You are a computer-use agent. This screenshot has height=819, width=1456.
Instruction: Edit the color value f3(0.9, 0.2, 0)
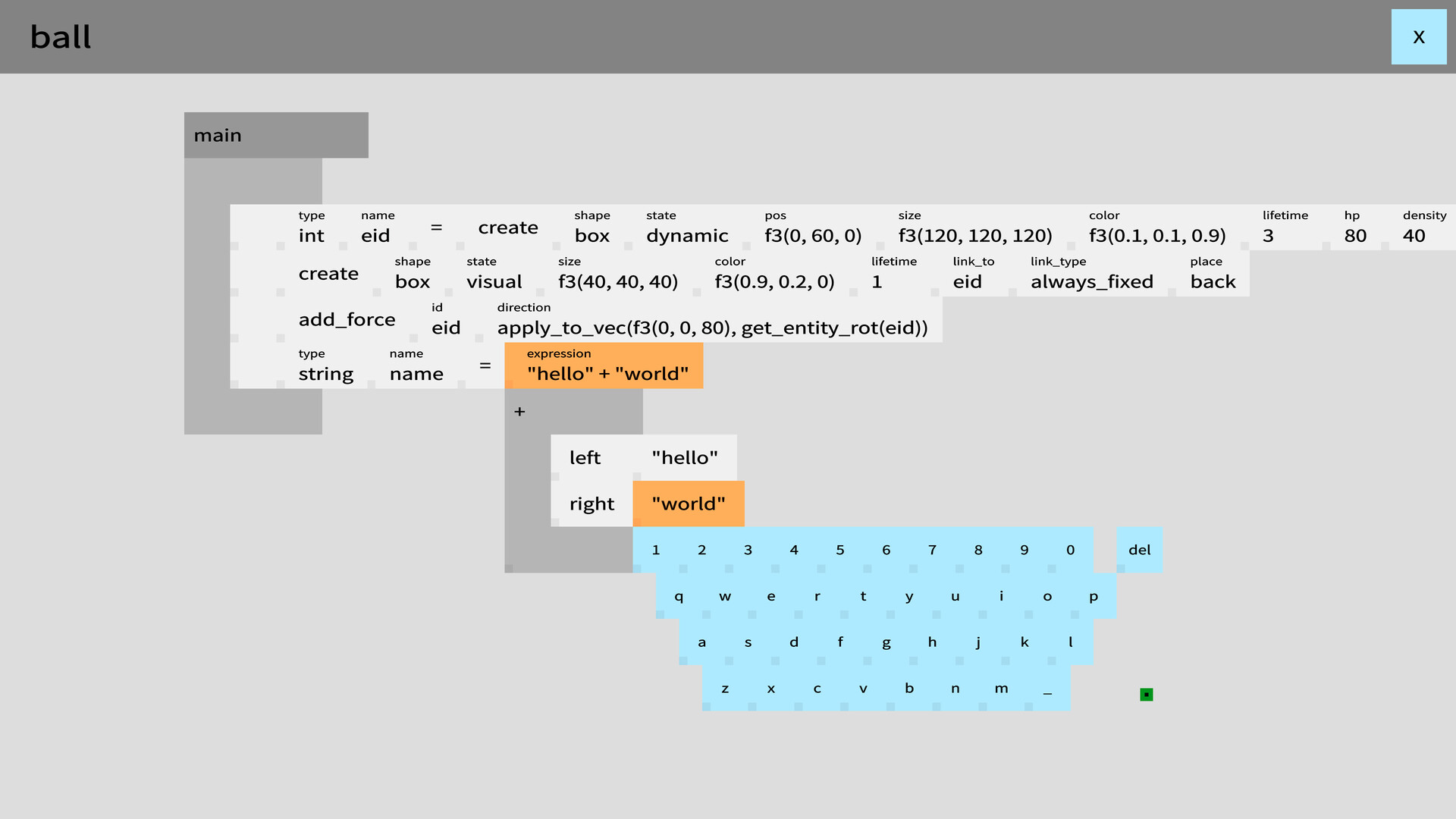pos(775,282)
